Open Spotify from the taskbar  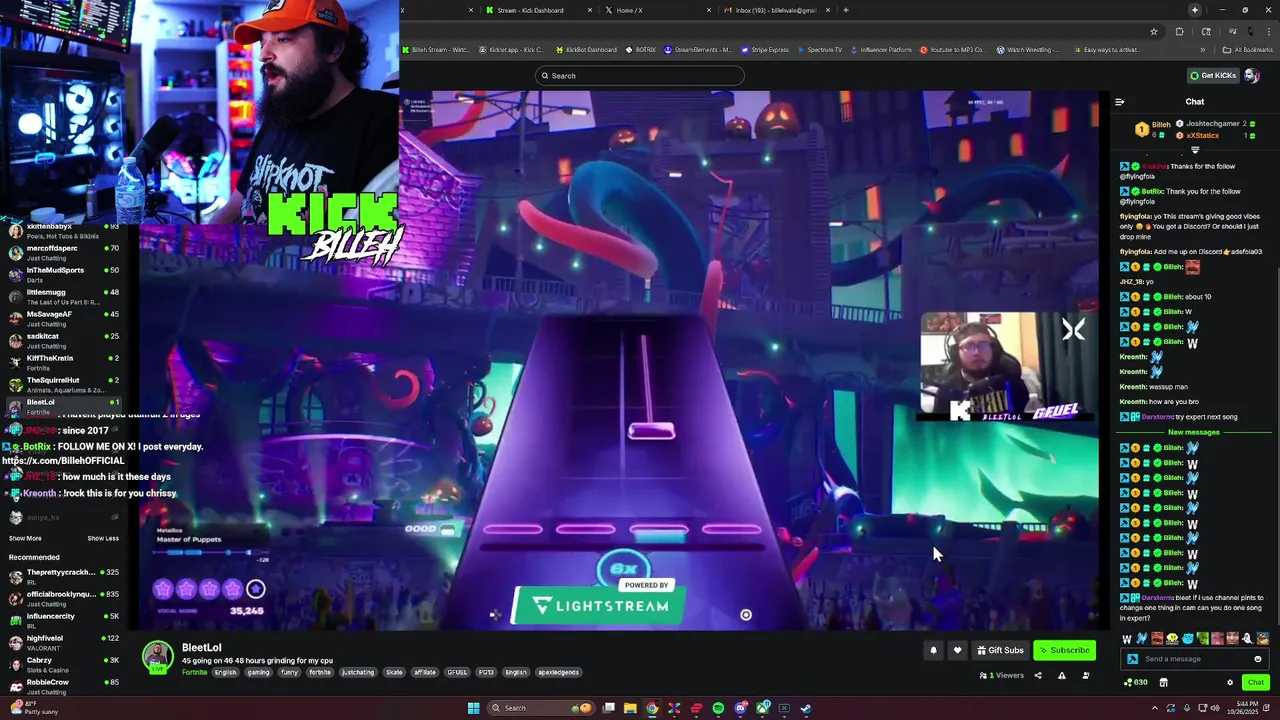718,708
